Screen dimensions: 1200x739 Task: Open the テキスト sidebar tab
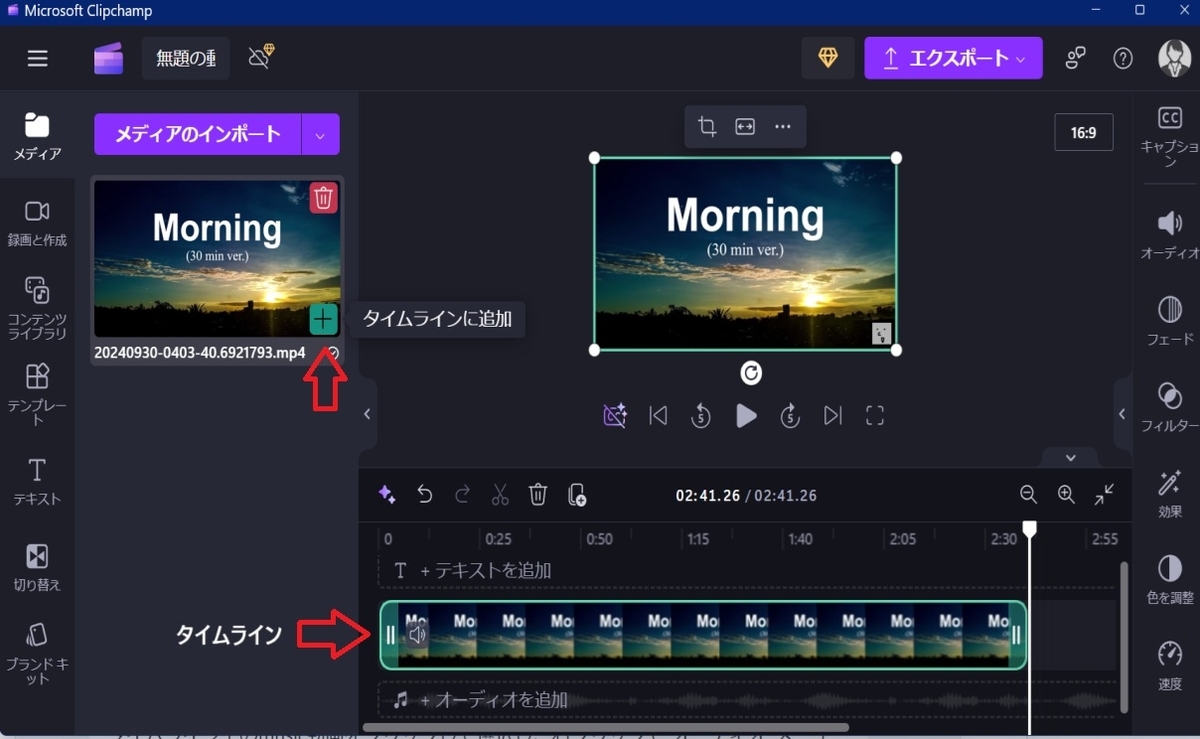(x=37, y=481)
